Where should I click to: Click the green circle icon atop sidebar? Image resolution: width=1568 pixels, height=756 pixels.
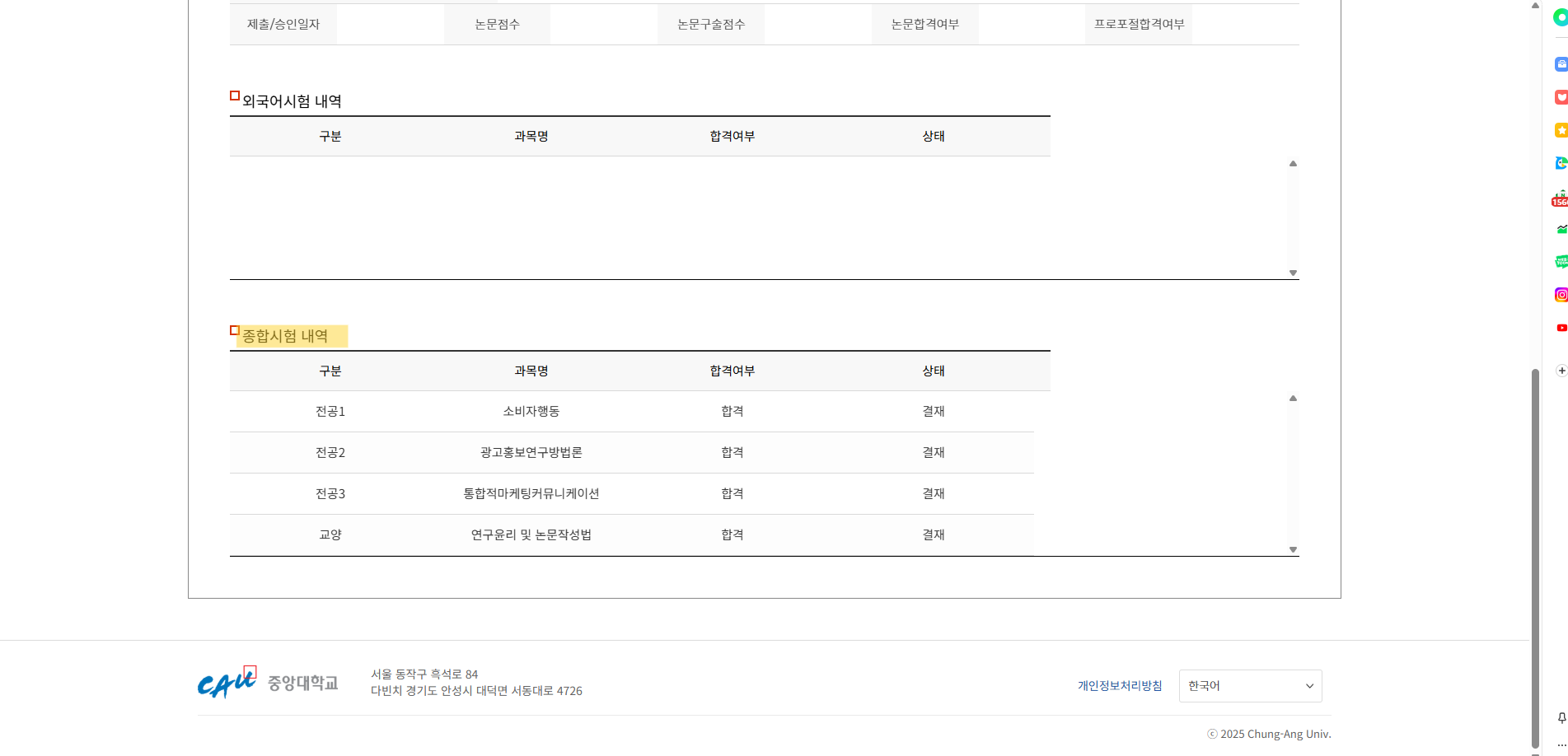(1561, 17)
